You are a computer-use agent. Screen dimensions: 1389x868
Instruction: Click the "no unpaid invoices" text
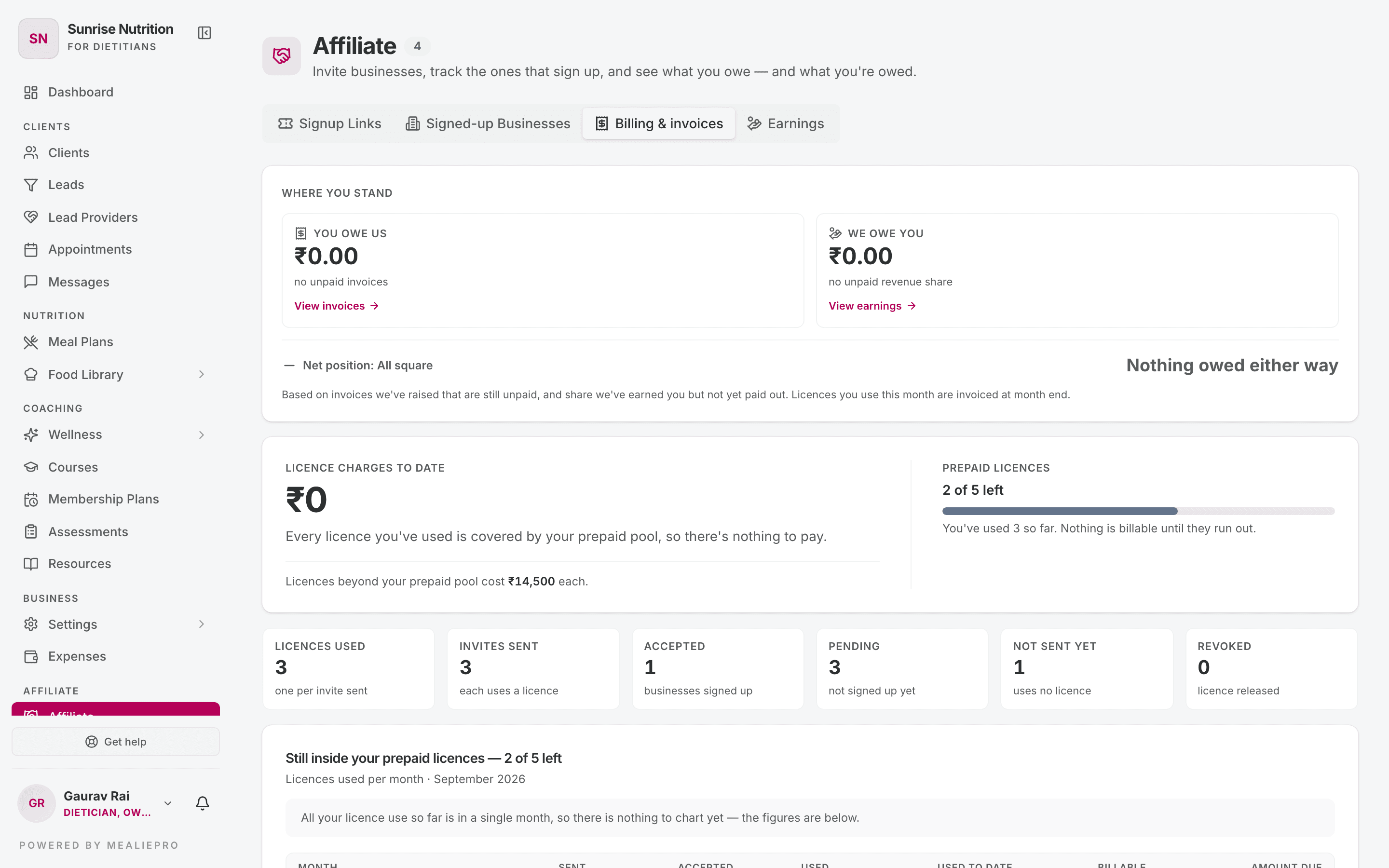(x=341, y=282)
